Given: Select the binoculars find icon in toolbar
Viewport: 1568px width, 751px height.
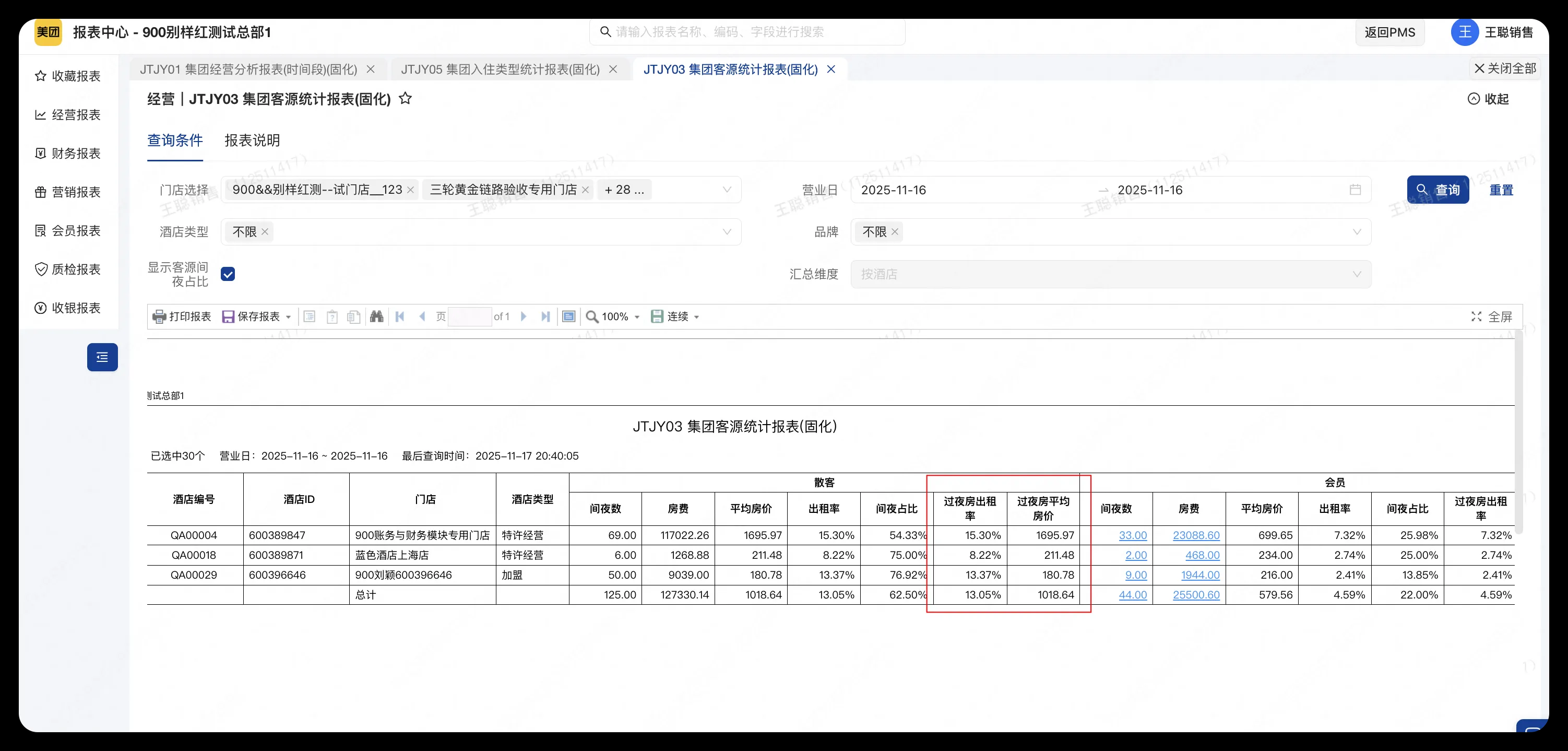Looking at the screenshot, I should pos(376,316).
